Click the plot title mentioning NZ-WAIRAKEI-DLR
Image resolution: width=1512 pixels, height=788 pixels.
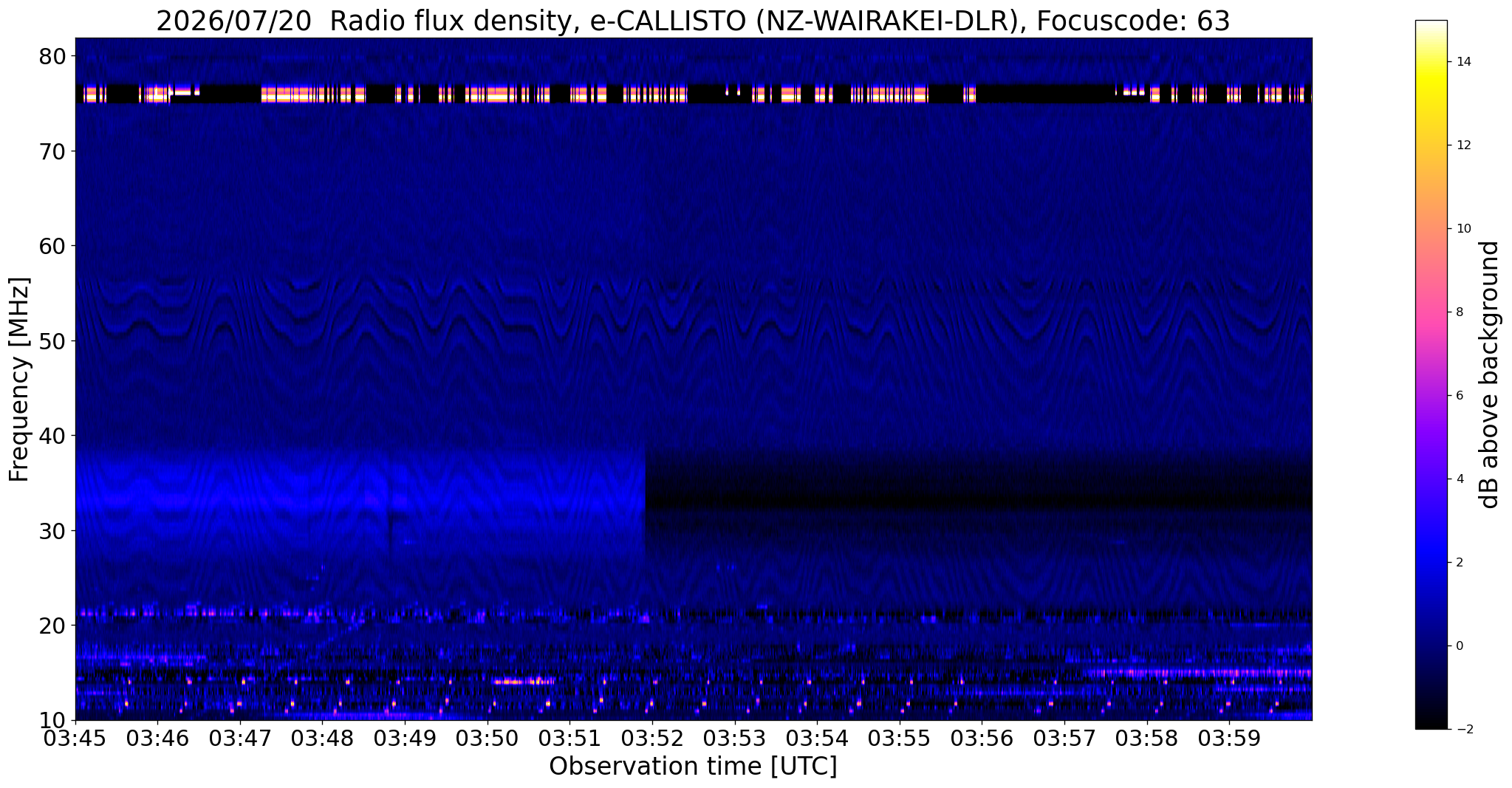[x=693, y=21]
